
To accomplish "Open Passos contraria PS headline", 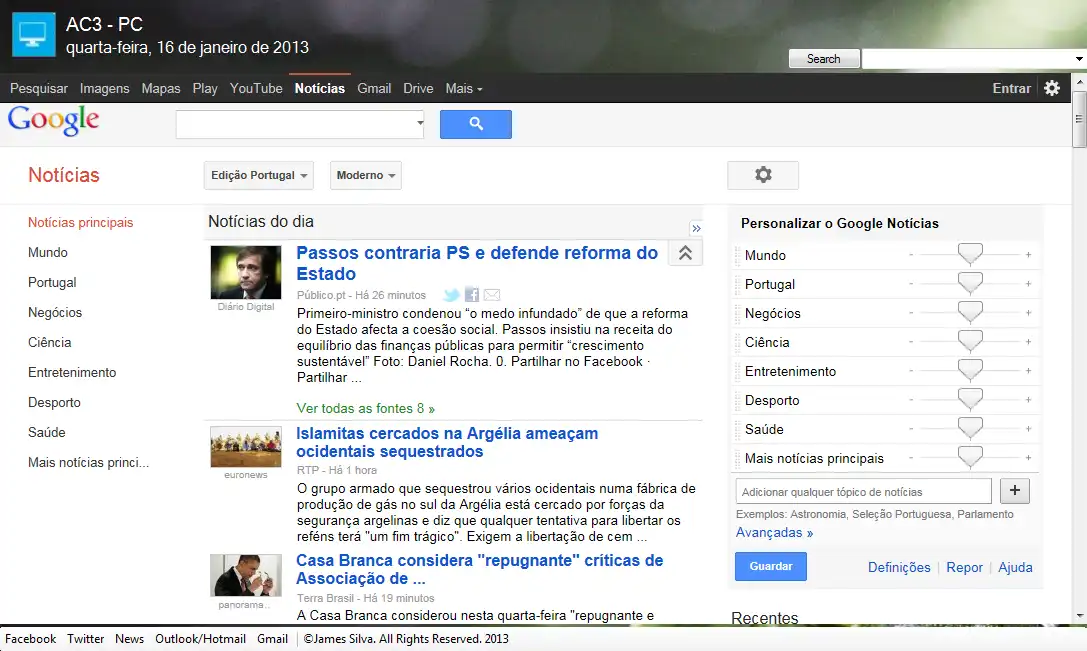I will tap(477, 263).
